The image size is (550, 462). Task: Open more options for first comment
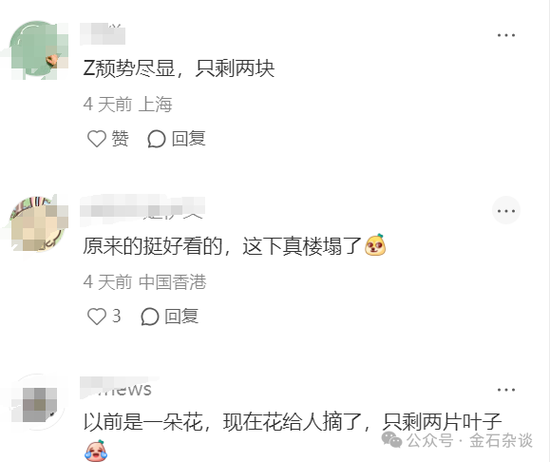[x=506, y=35]
